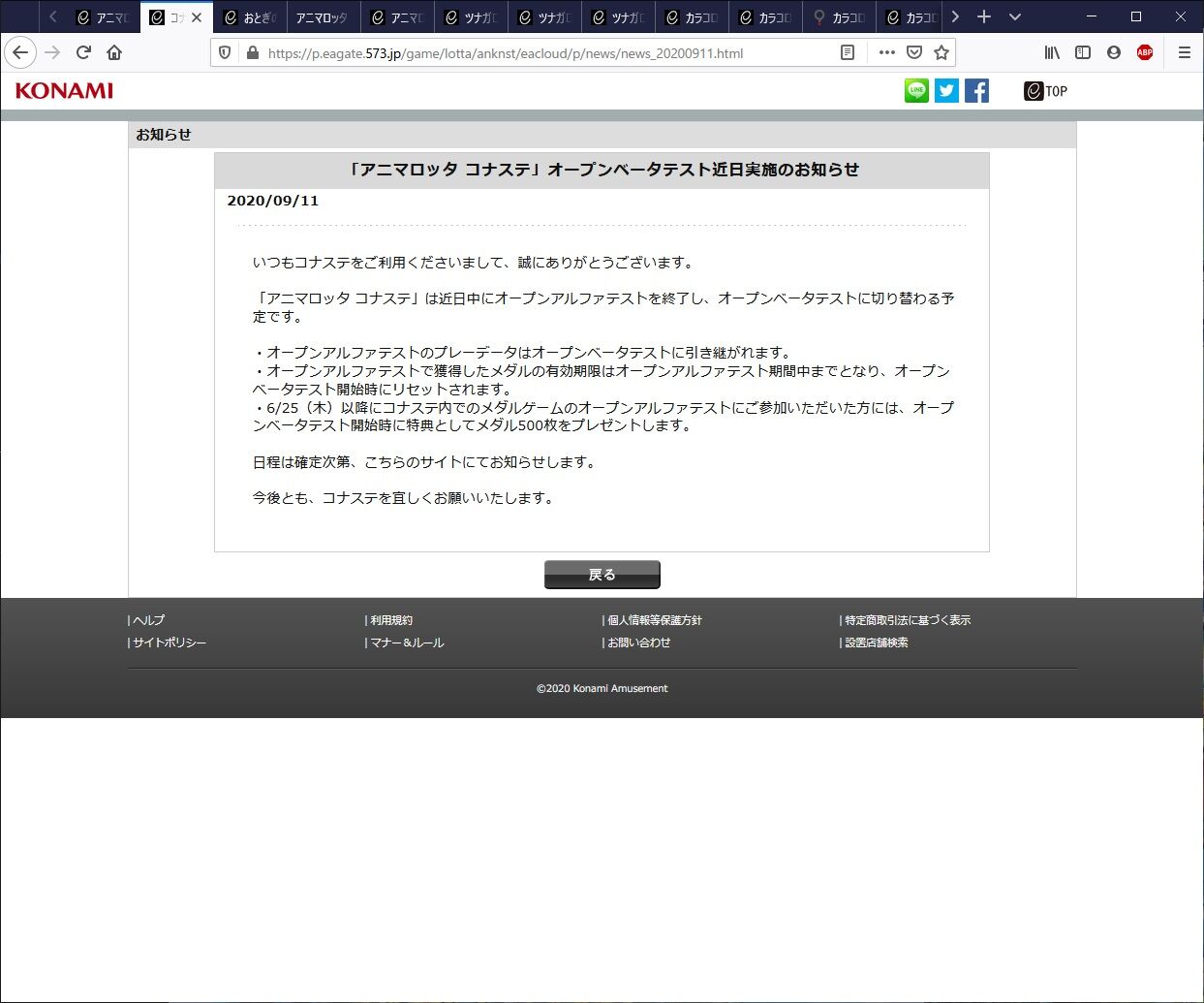Go to e-amusement TOP page
Screen dimensions: 1204x1003
click(x=1045, y=91)
